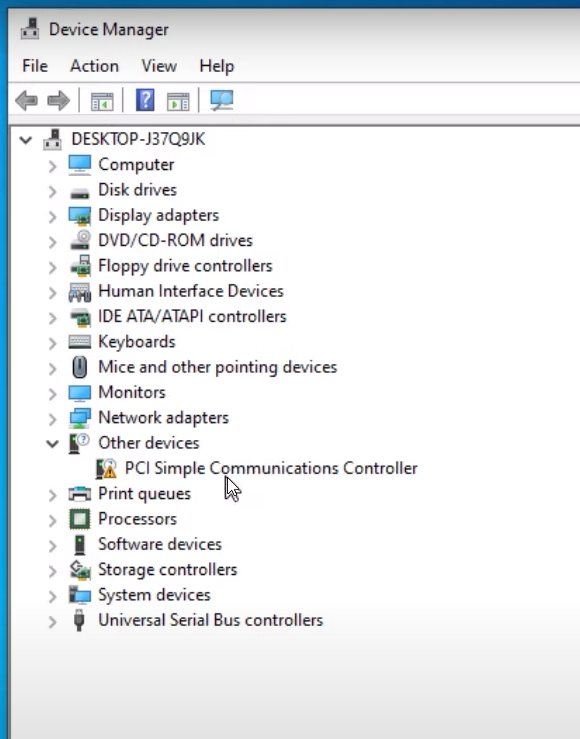Click the DVD/CD-ROM drives disc icon

[81, 240]
